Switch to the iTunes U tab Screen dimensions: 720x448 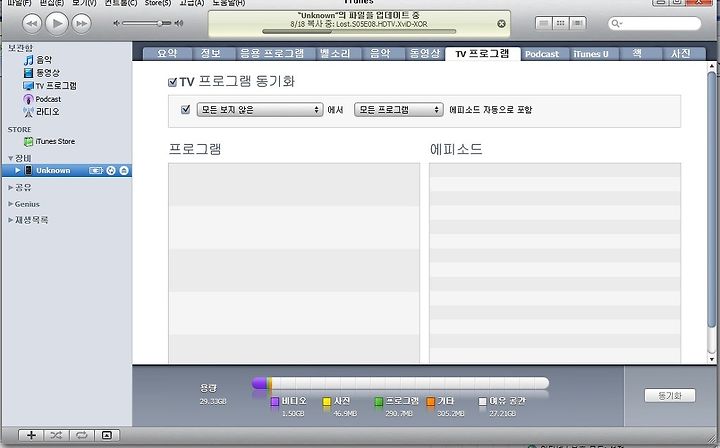click(x=591, y=54)
